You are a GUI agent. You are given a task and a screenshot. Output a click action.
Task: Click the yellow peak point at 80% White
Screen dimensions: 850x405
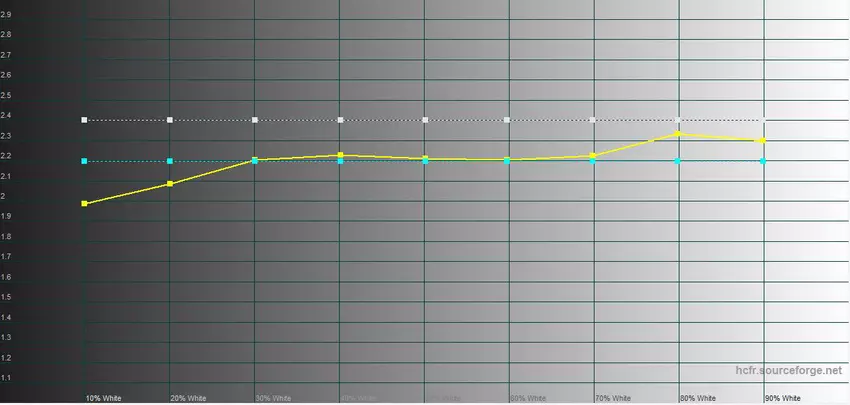(x=679, y=134)
